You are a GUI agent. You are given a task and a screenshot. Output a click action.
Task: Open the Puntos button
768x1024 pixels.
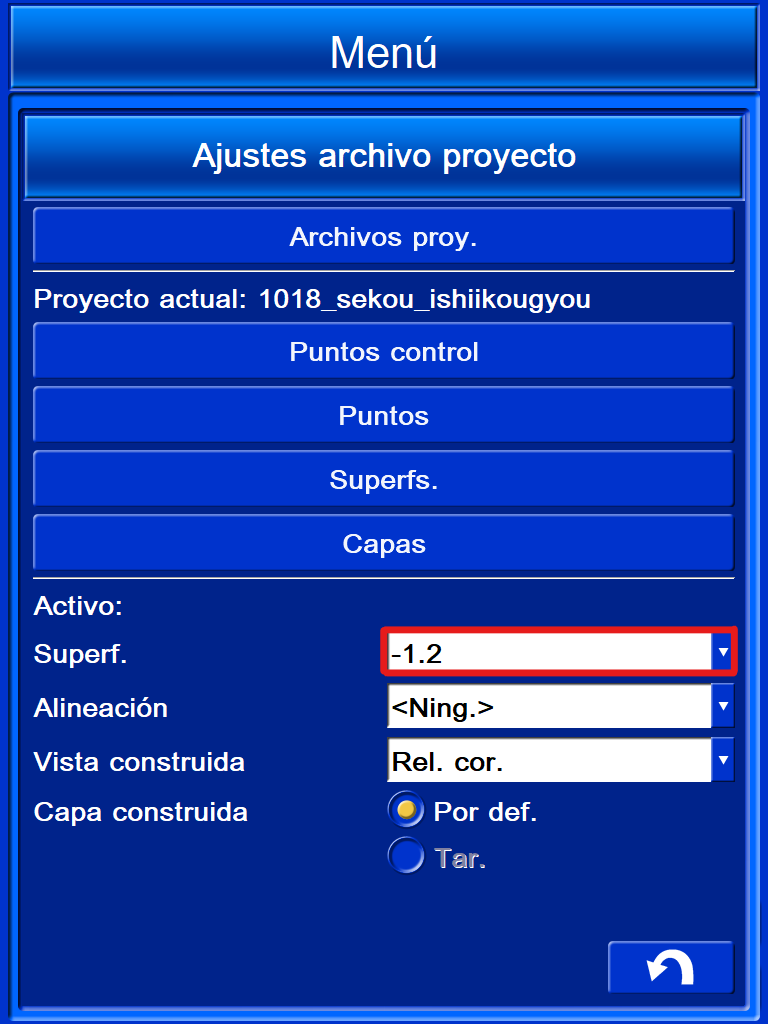pyautogui.click(x=384, y=415)
